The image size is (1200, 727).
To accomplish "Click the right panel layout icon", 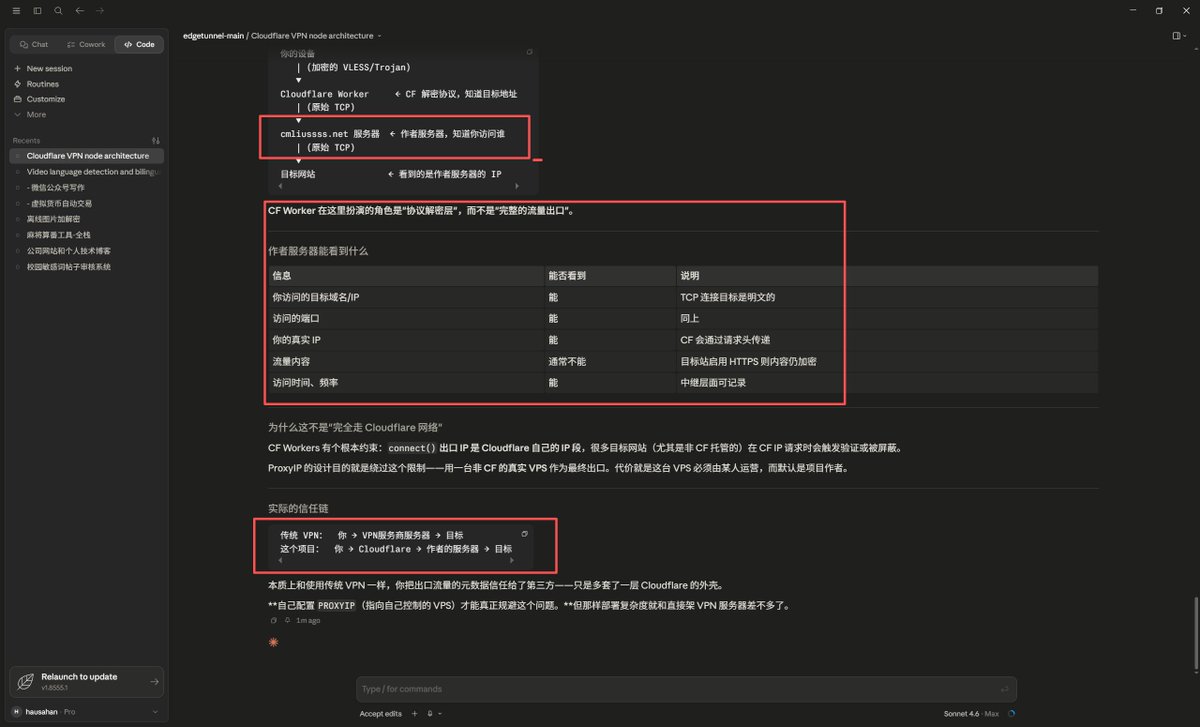I will click(1178, 35).
